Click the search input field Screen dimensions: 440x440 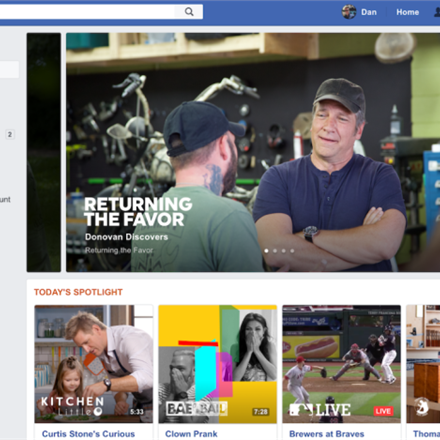(87, 12)
